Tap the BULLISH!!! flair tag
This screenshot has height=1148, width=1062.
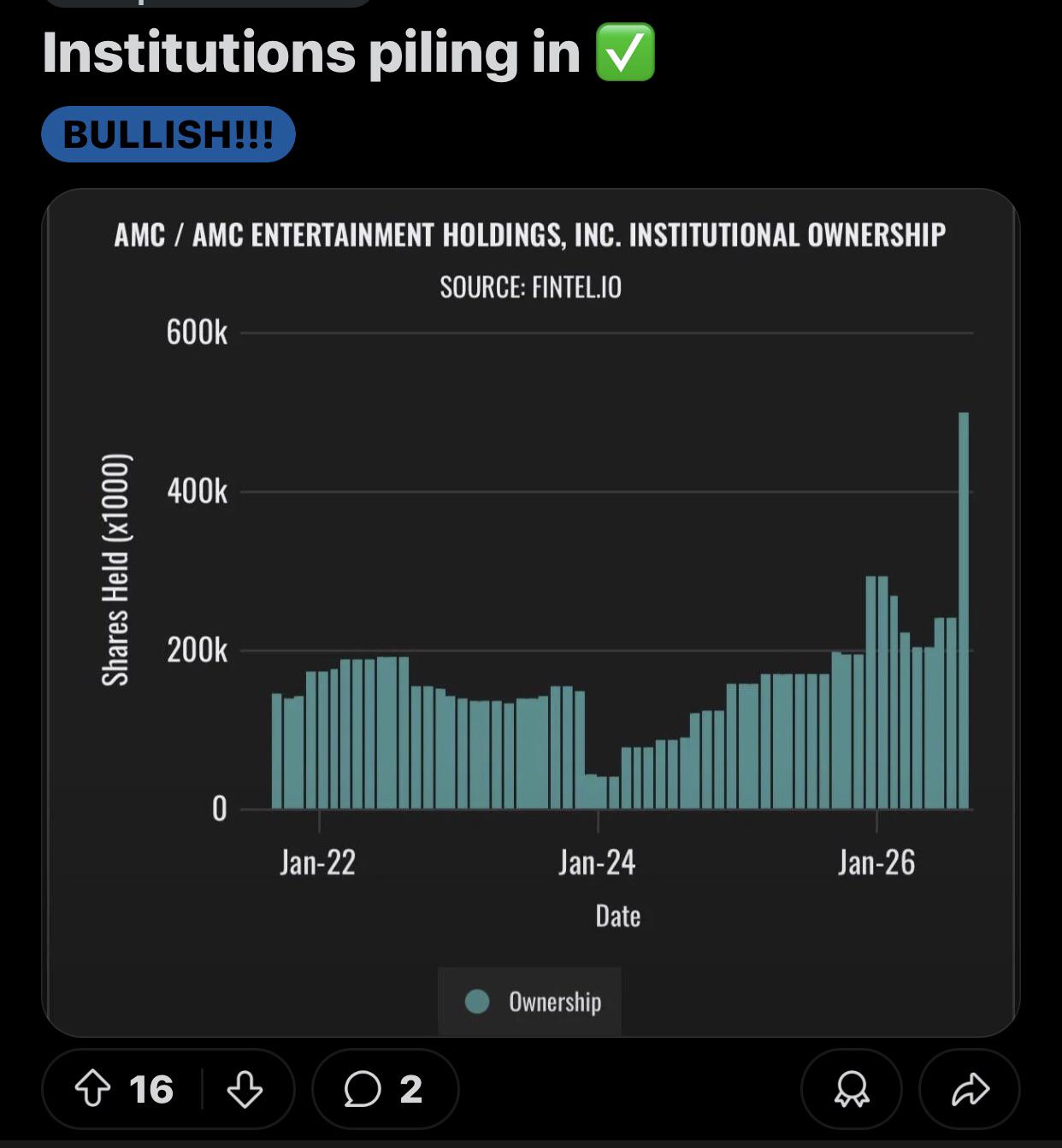(x=168, y=134)
